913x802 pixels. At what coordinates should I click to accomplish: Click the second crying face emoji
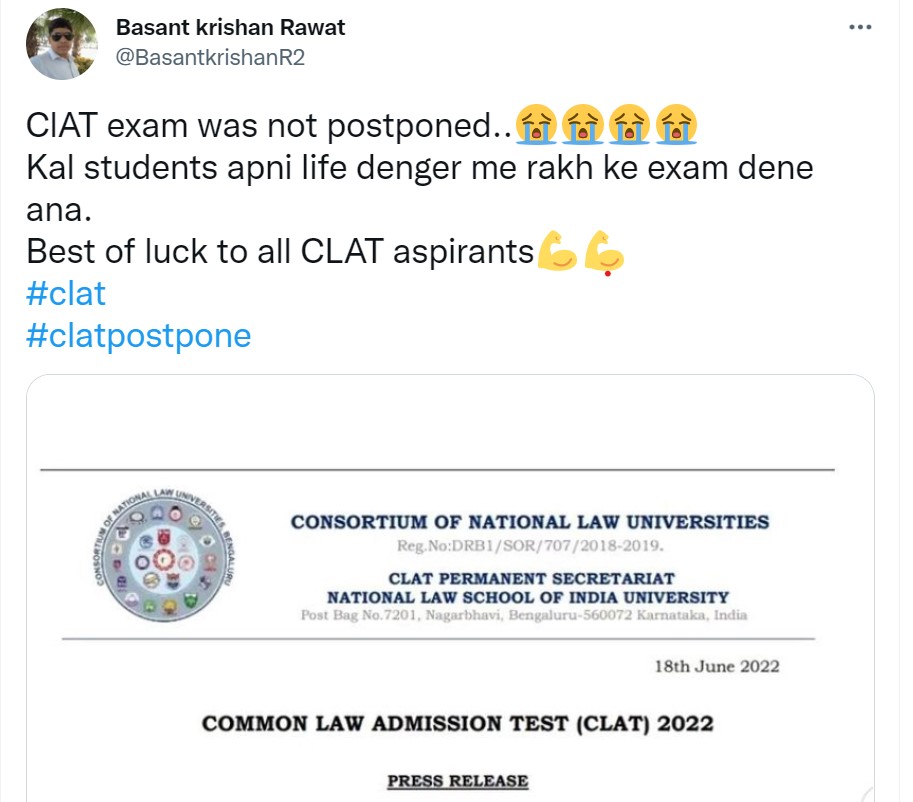point(583,128)
